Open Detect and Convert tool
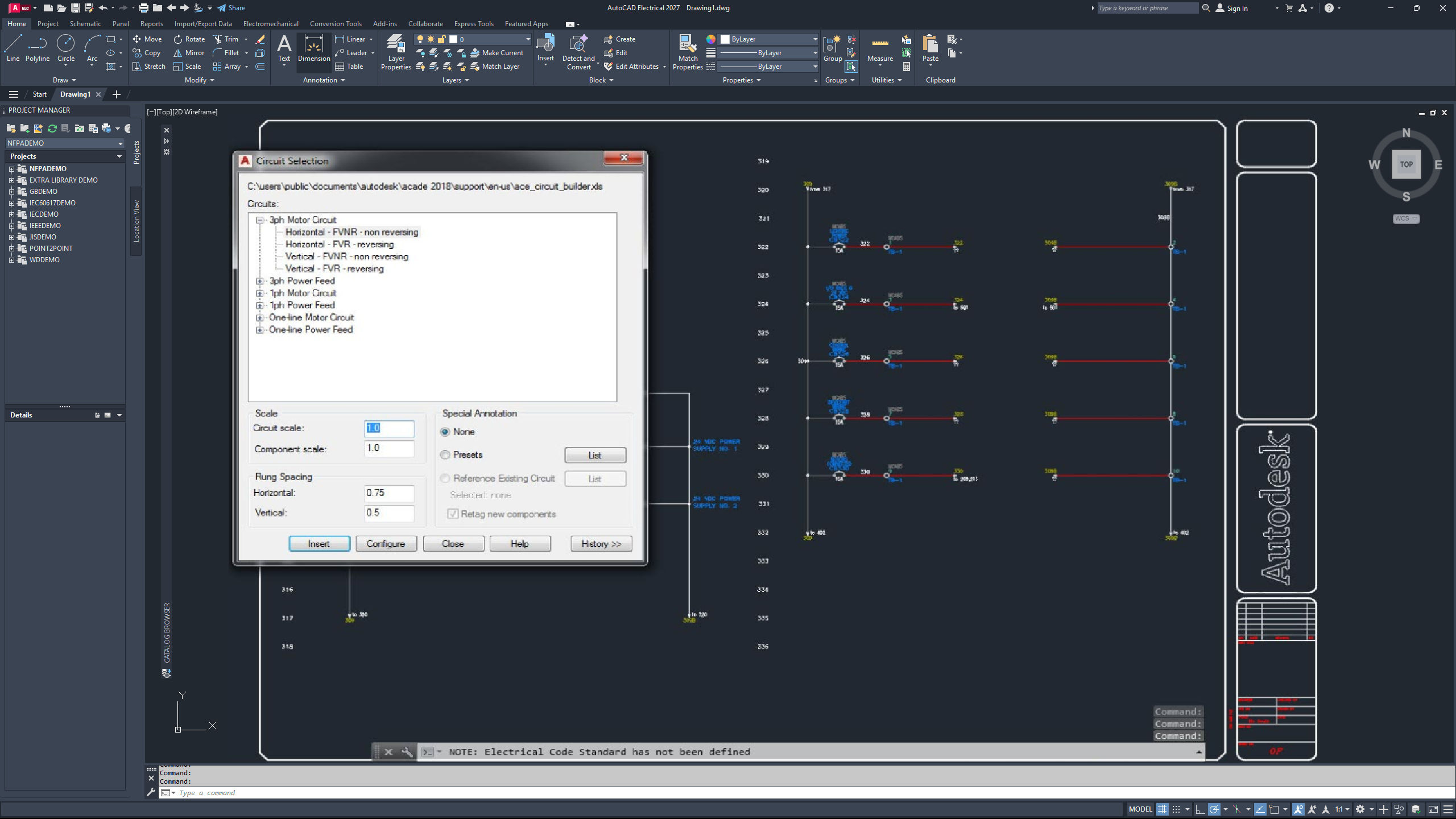Image resolution: width=1456 pixels, height=819 pixels. (578, 52)
